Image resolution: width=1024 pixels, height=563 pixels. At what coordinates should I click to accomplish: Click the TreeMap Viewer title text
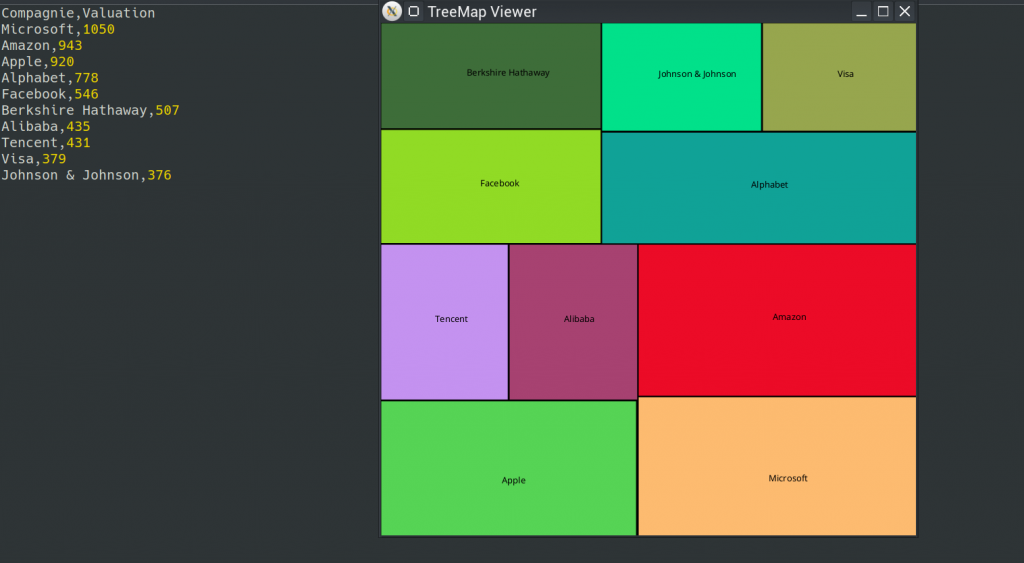tap(482, 12)
